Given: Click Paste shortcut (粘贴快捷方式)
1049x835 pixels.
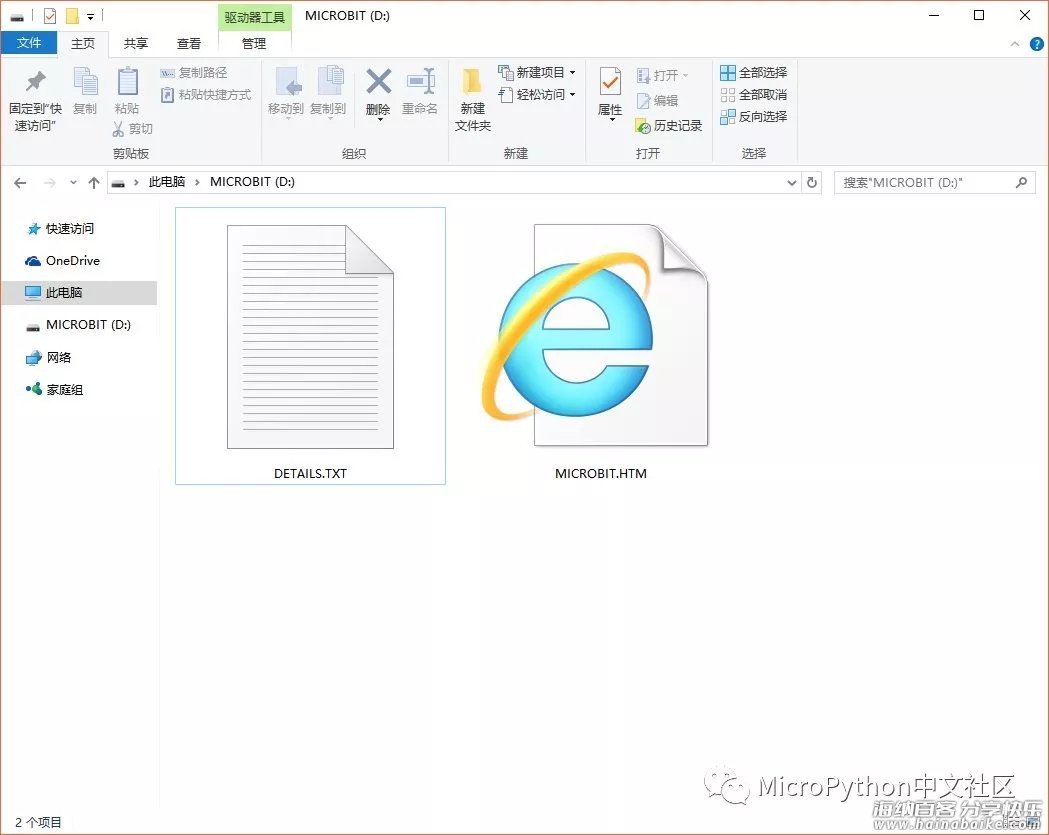Looking at the screenshot, I should point(206,94).
